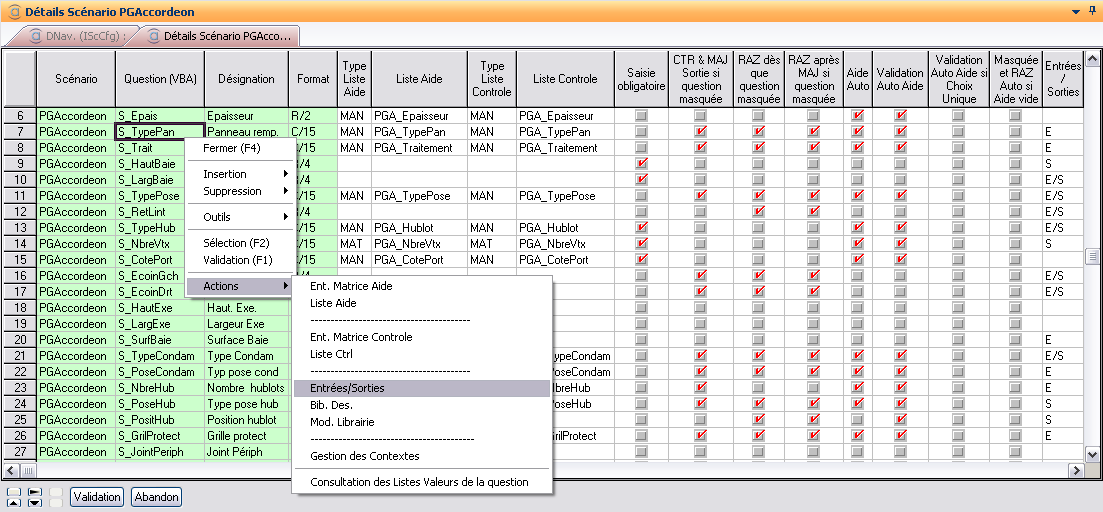Click the application icon in the title bar
Viewport: 1103px width, 512px height.
coord(13,12)
